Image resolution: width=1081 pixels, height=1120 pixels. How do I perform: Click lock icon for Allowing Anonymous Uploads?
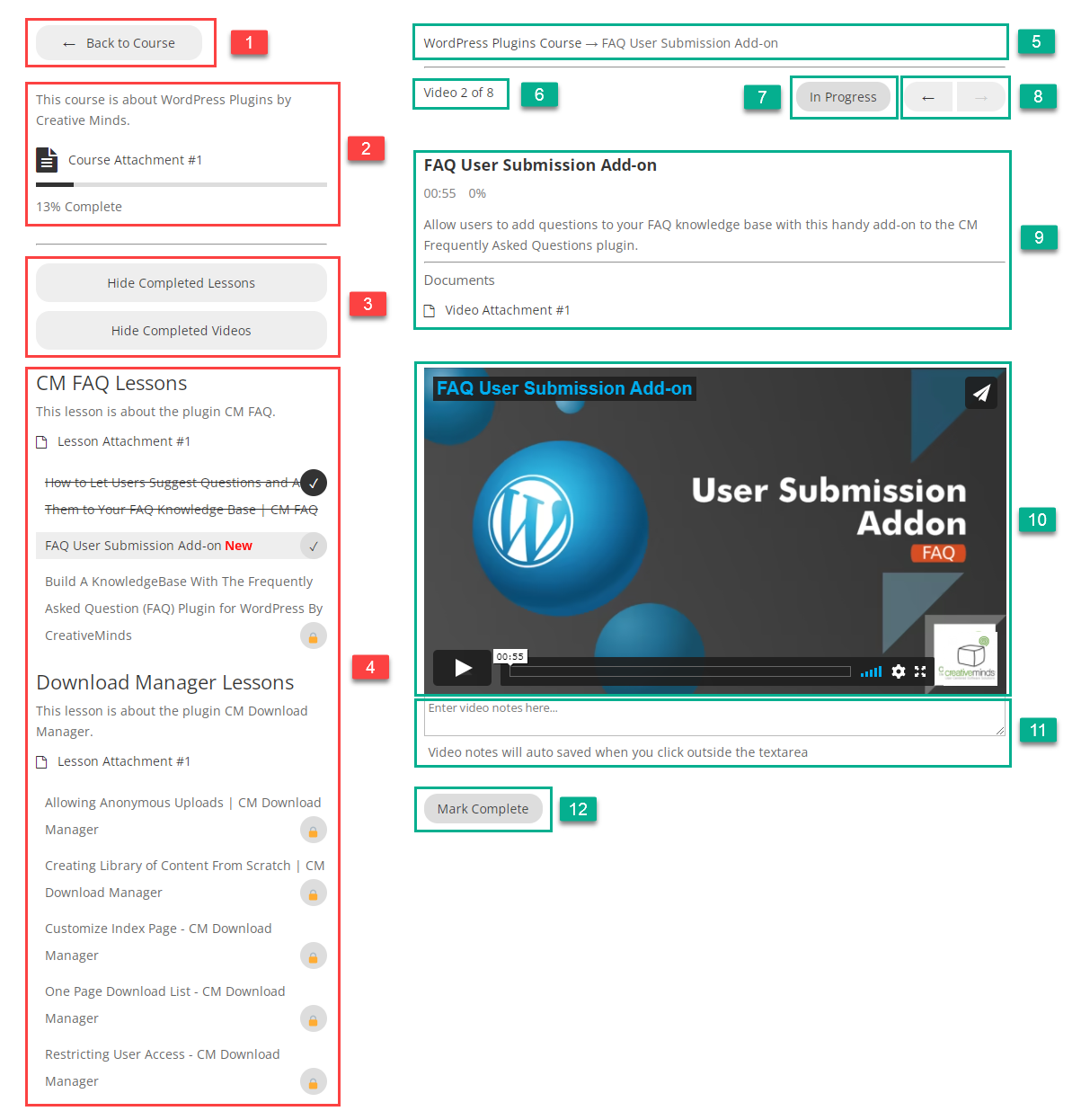[x=314, y=831]
